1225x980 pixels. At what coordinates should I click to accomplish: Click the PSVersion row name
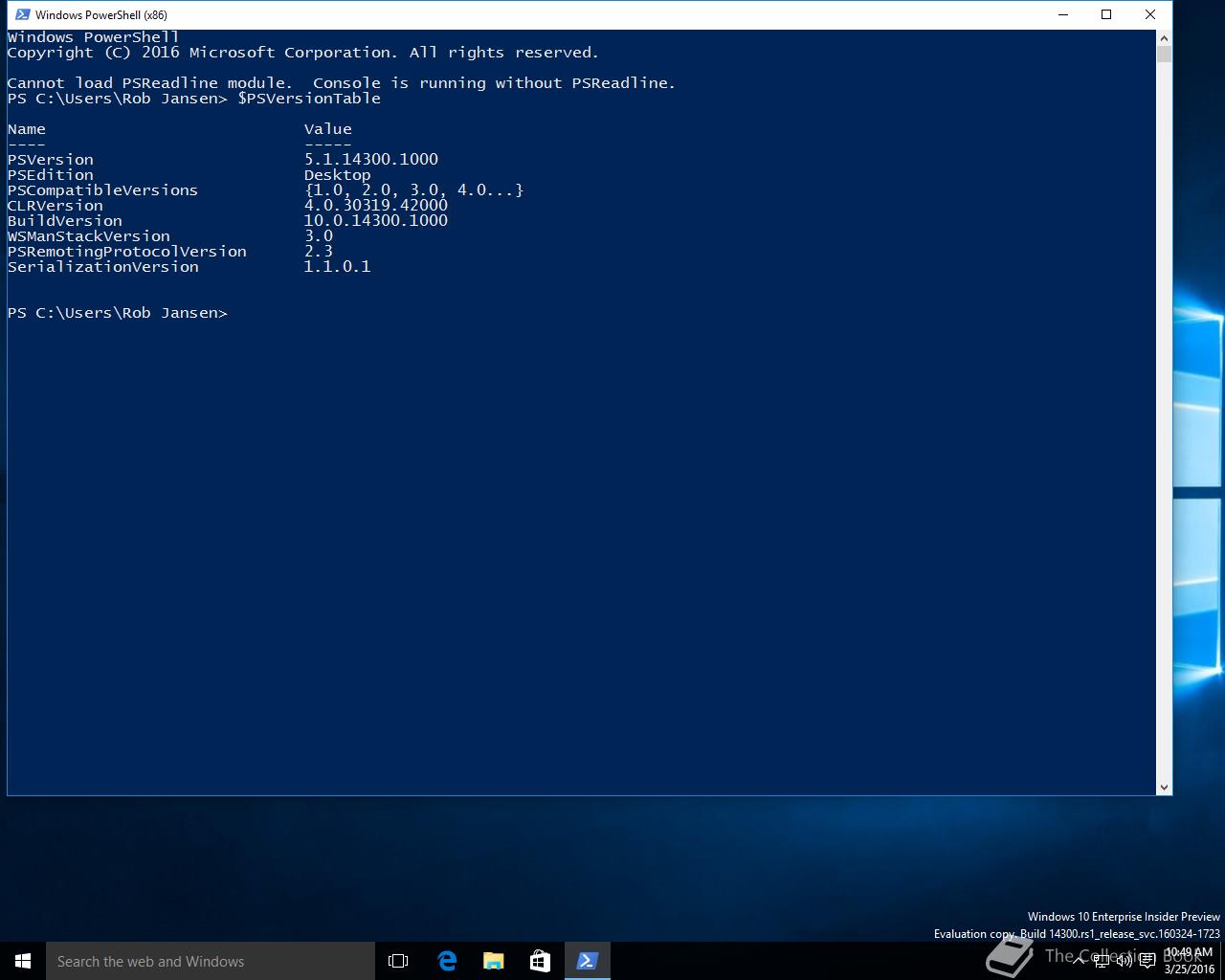(51, 160)
